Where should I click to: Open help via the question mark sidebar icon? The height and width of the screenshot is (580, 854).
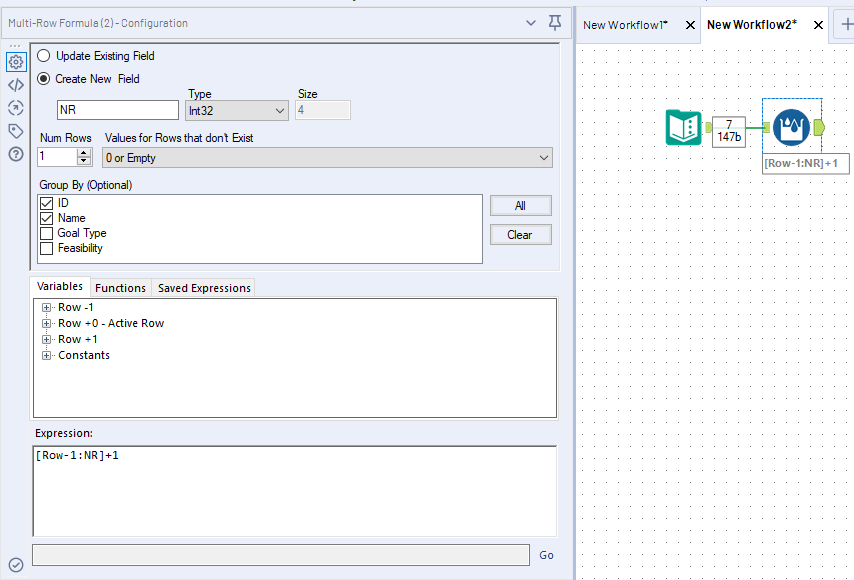tap(15, 153)
